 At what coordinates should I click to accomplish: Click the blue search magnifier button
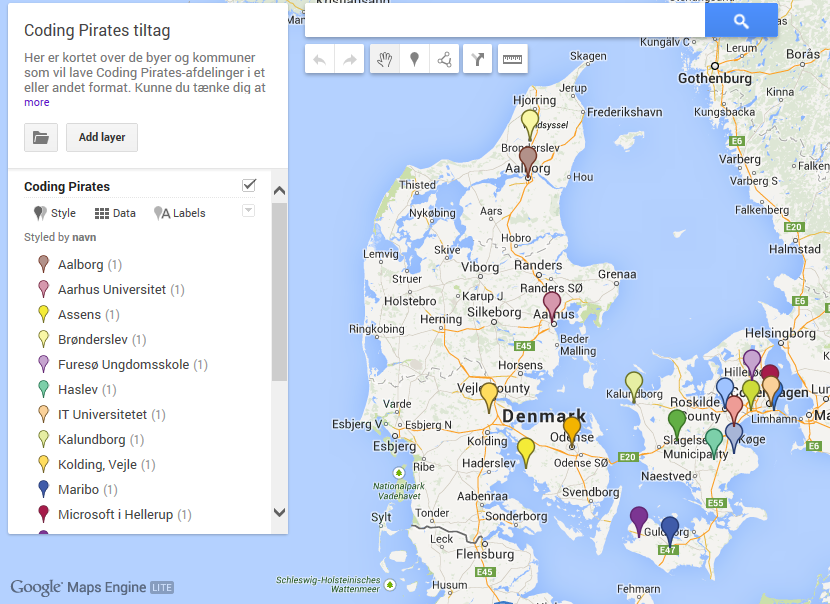click(x=741, y=21)
